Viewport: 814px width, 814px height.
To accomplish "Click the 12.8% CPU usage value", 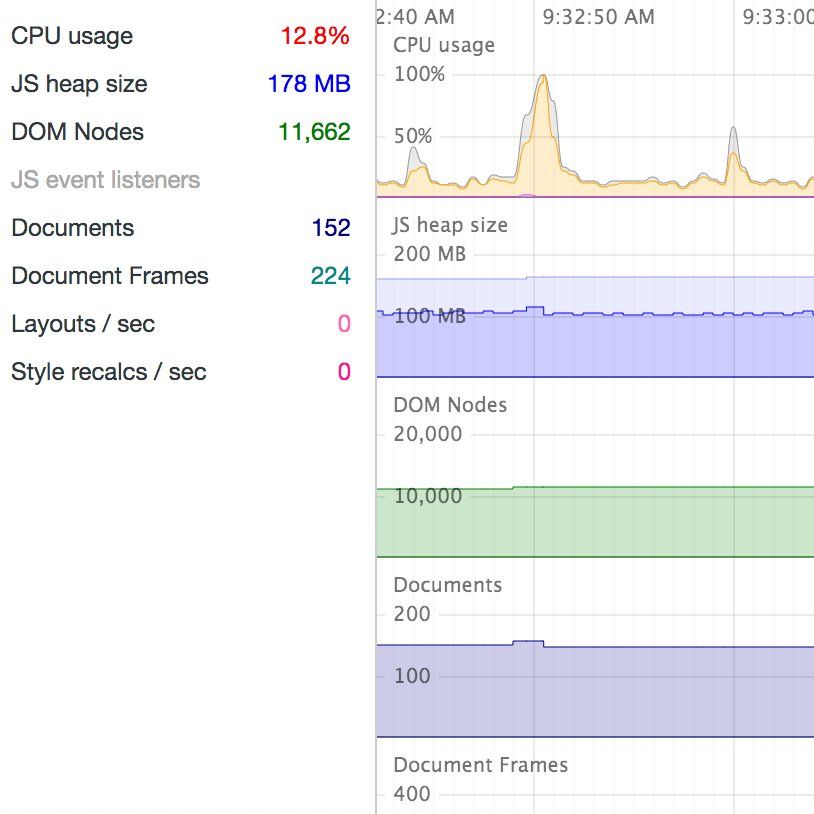I will tap(315, 36).
